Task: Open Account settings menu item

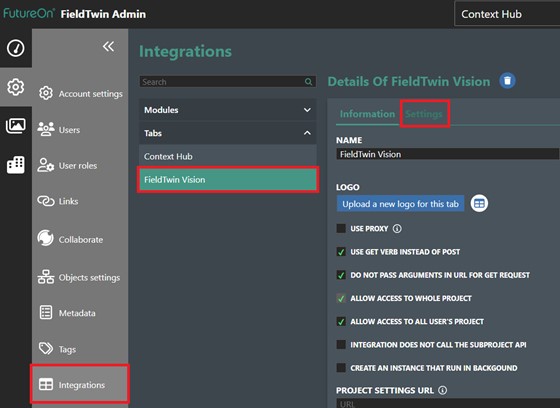Action: point(80,93)
